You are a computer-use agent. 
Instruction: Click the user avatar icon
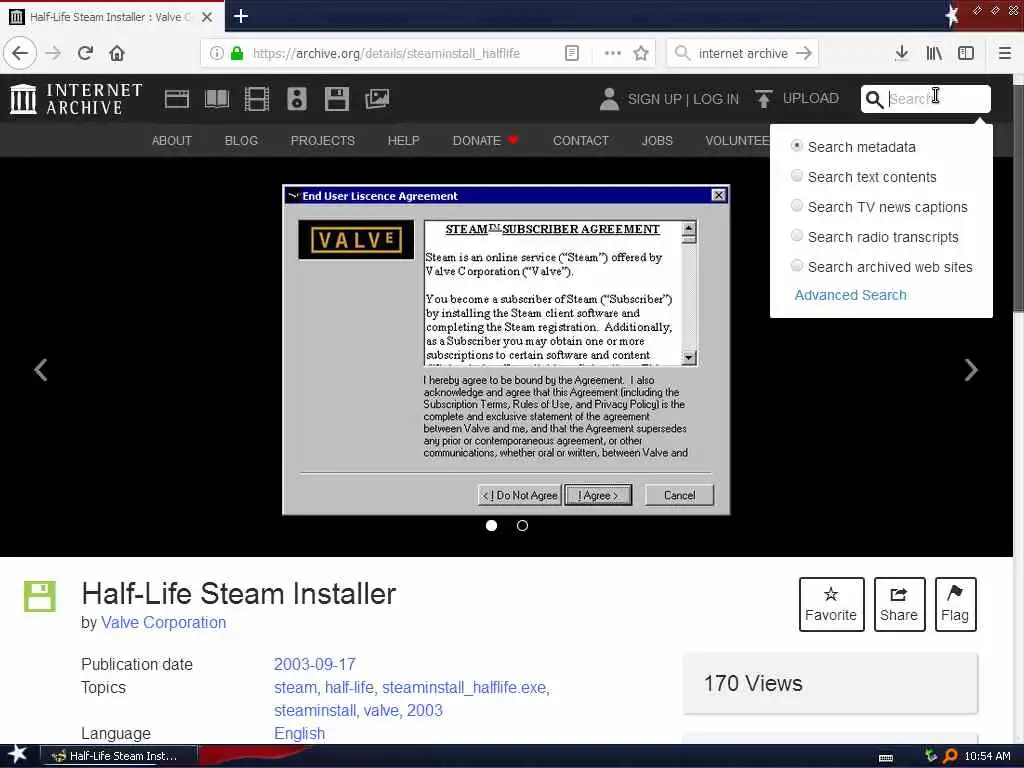click(609, 99)
